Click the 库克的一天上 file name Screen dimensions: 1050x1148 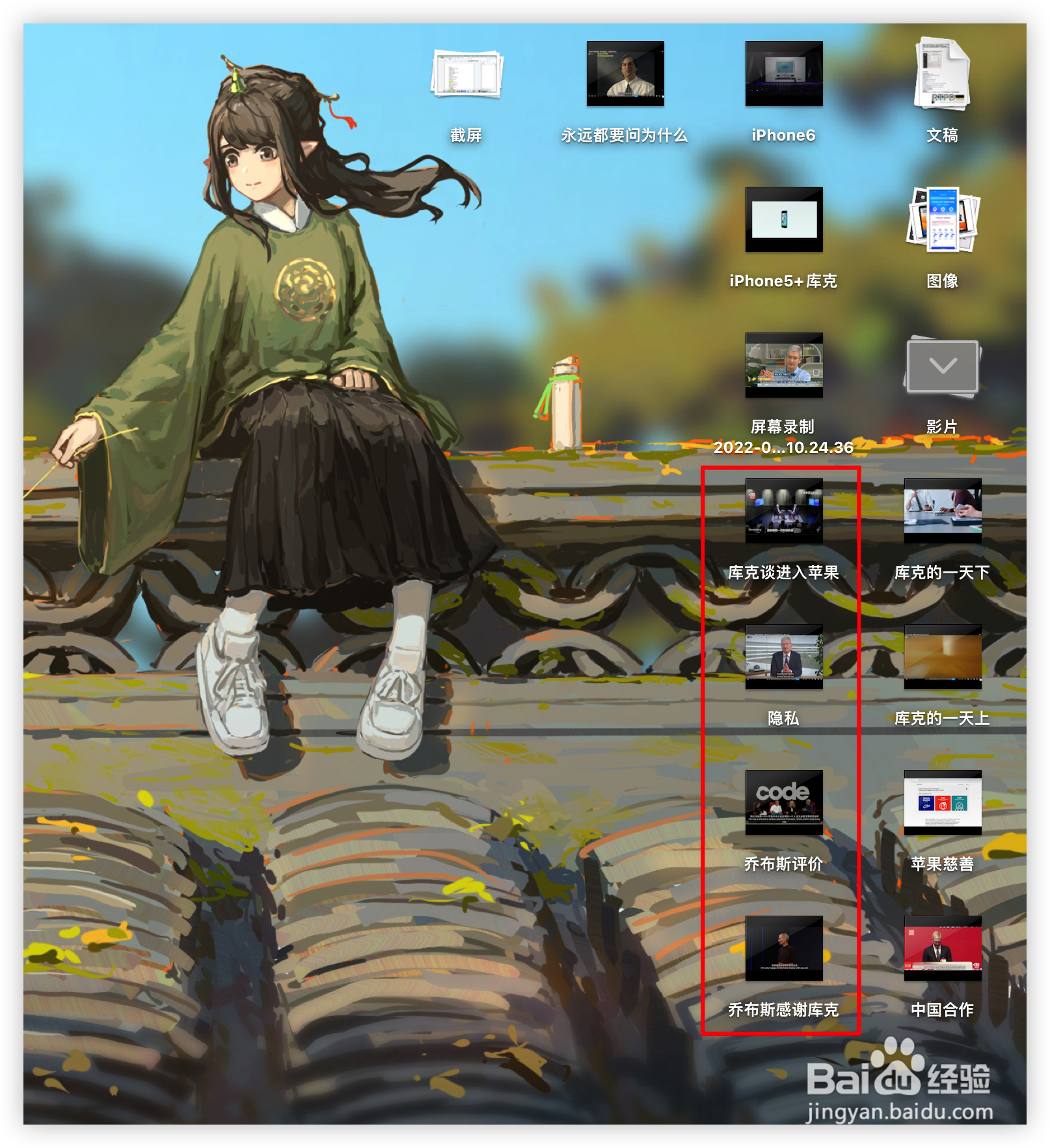(943, 718)
